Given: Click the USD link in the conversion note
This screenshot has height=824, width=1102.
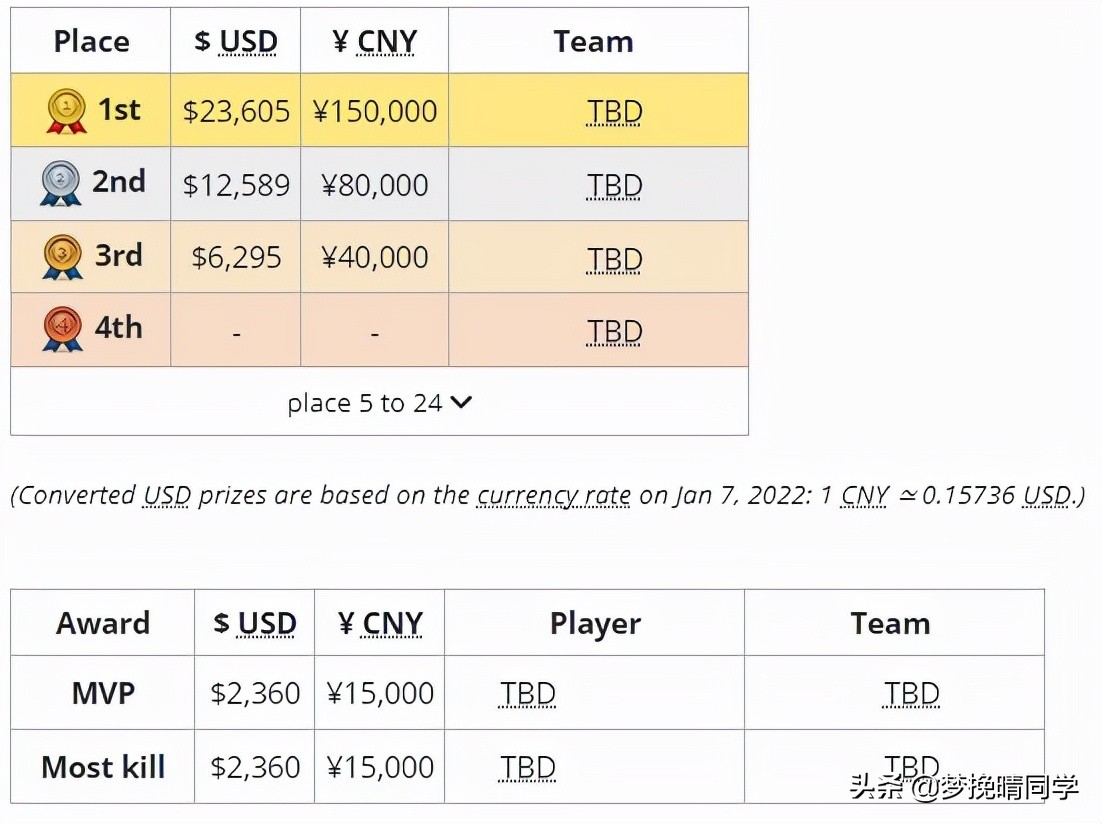Looking at the screenshot, I should (167, 496).
